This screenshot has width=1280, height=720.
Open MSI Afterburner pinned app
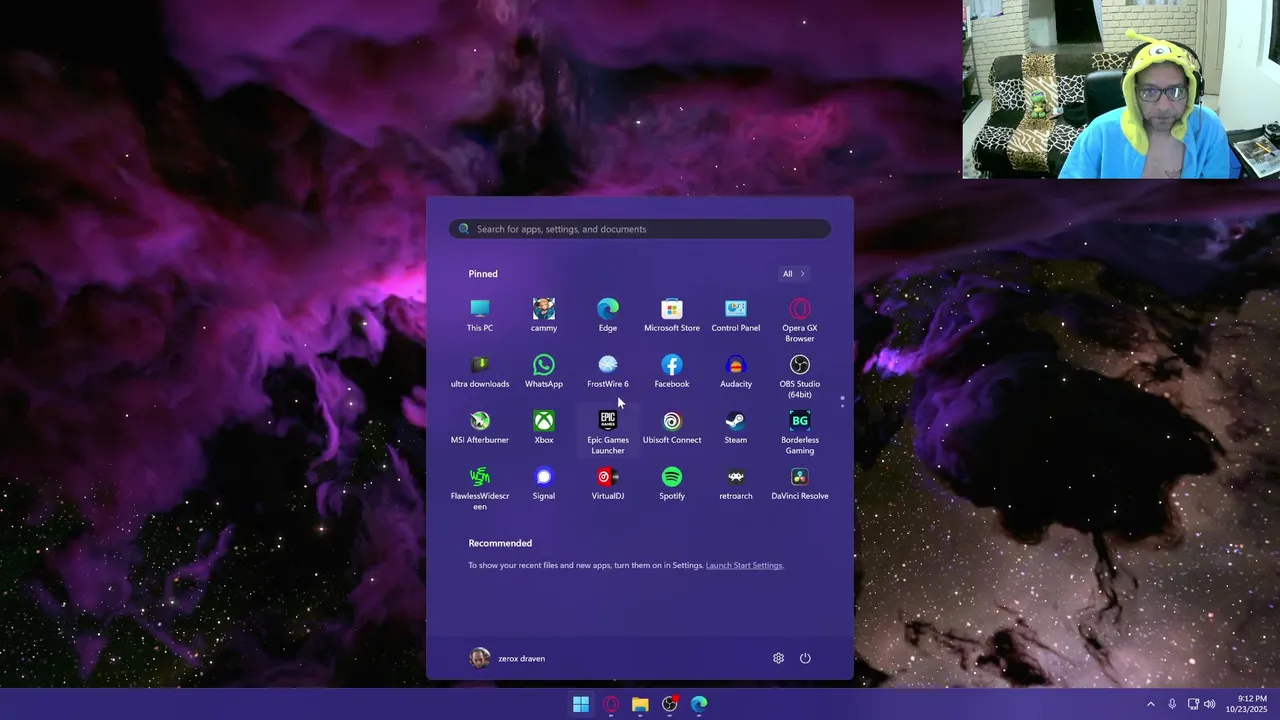pyautogui.click(x=480, y=428)
